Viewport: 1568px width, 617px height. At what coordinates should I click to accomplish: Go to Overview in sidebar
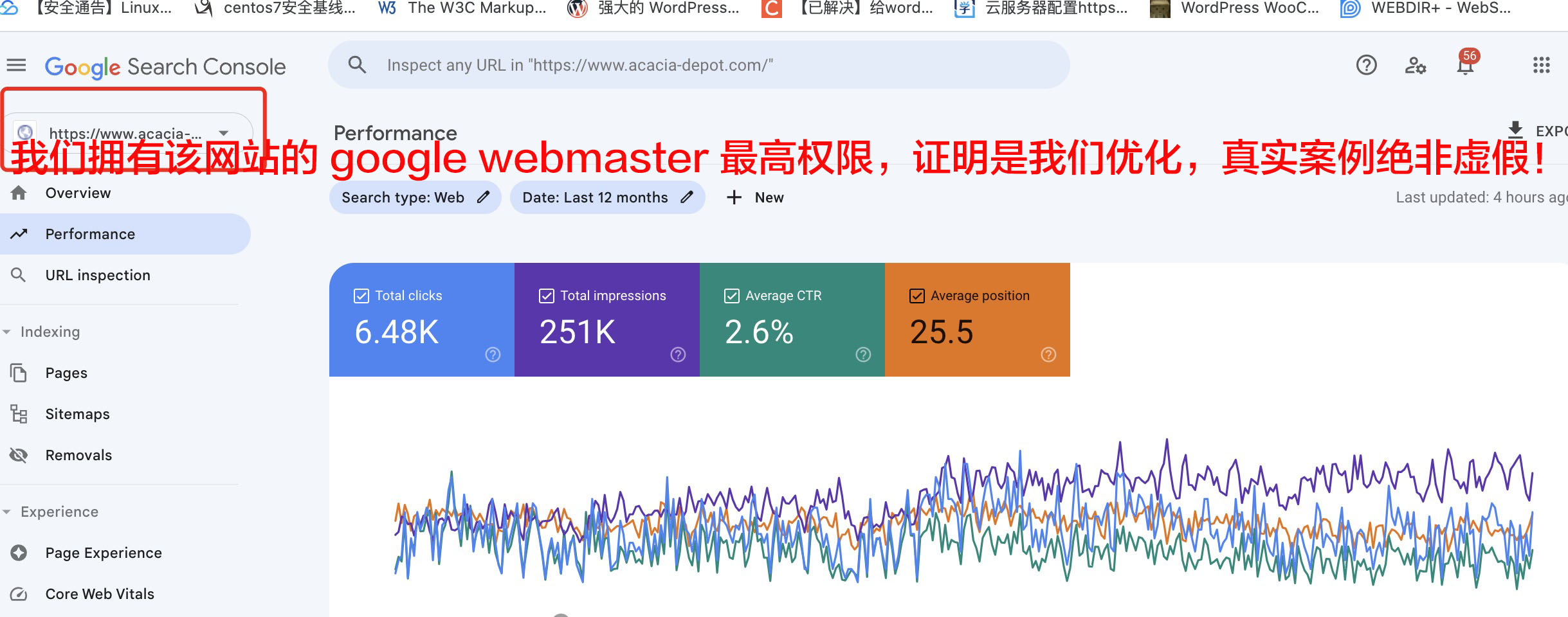coord(78,193)
